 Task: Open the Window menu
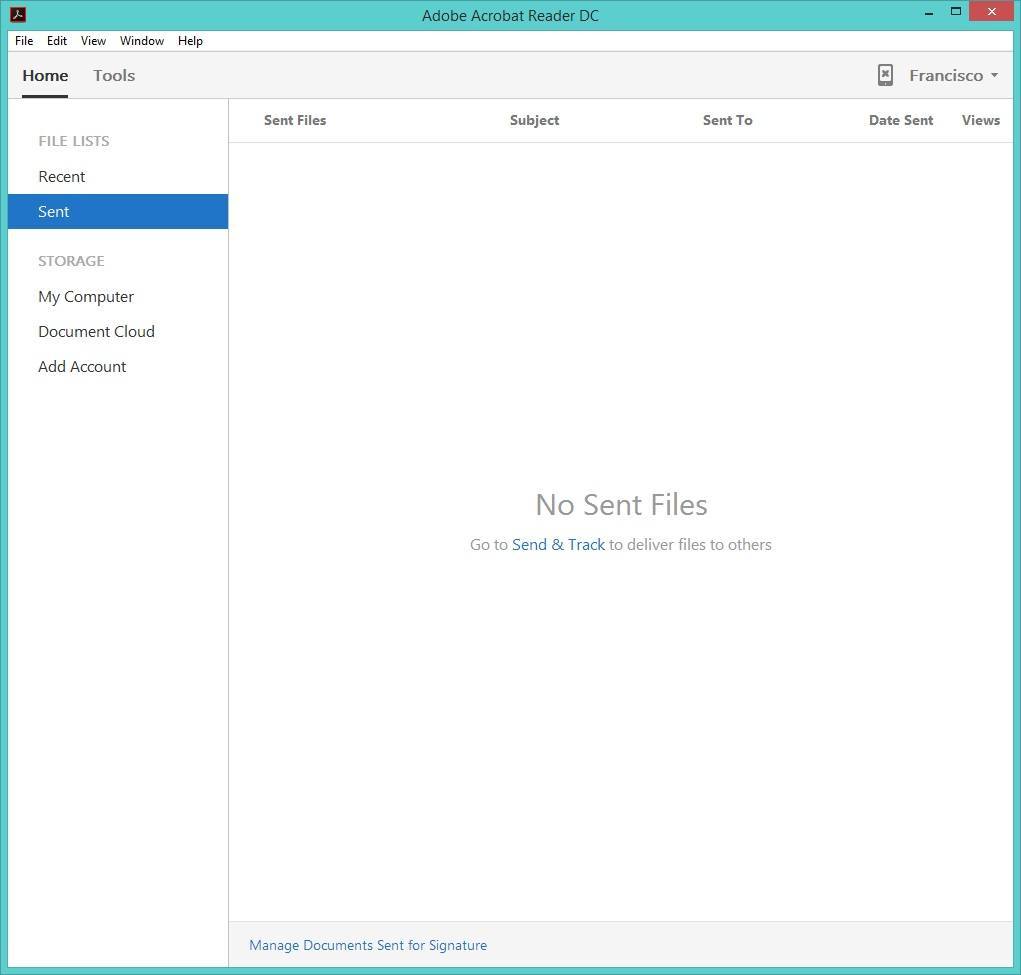(x=141, y=41)
